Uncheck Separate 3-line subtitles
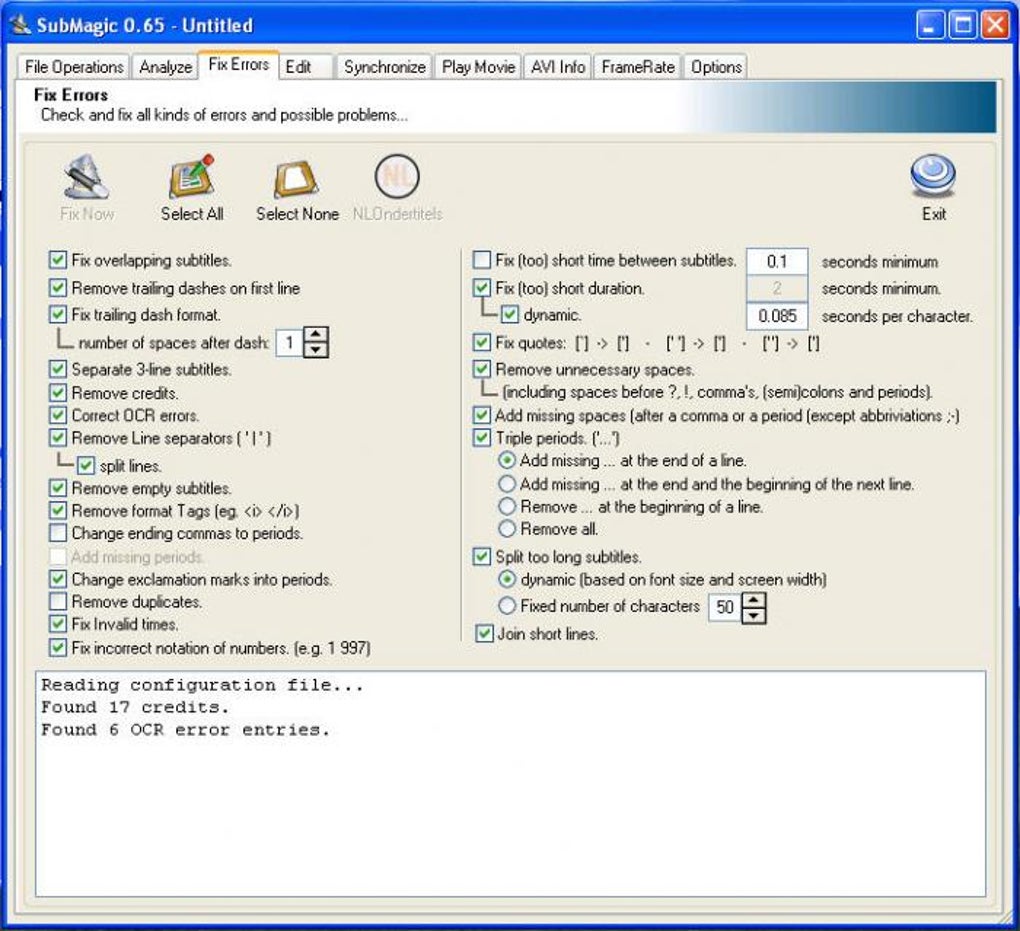This screenshot has height=931, width=1020. [x=58, y=369]
